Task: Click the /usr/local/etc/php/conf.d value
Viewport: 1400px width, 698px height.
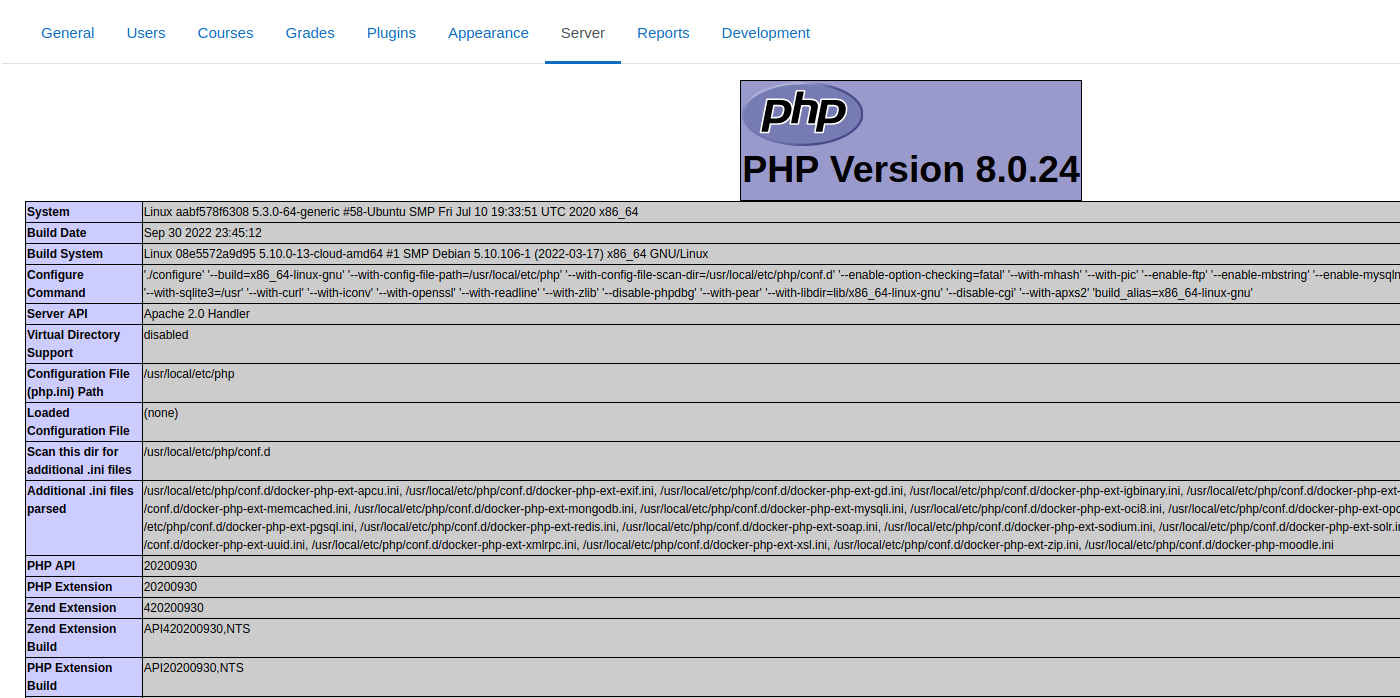Action: pyautogui.click(x=207, y=452)
